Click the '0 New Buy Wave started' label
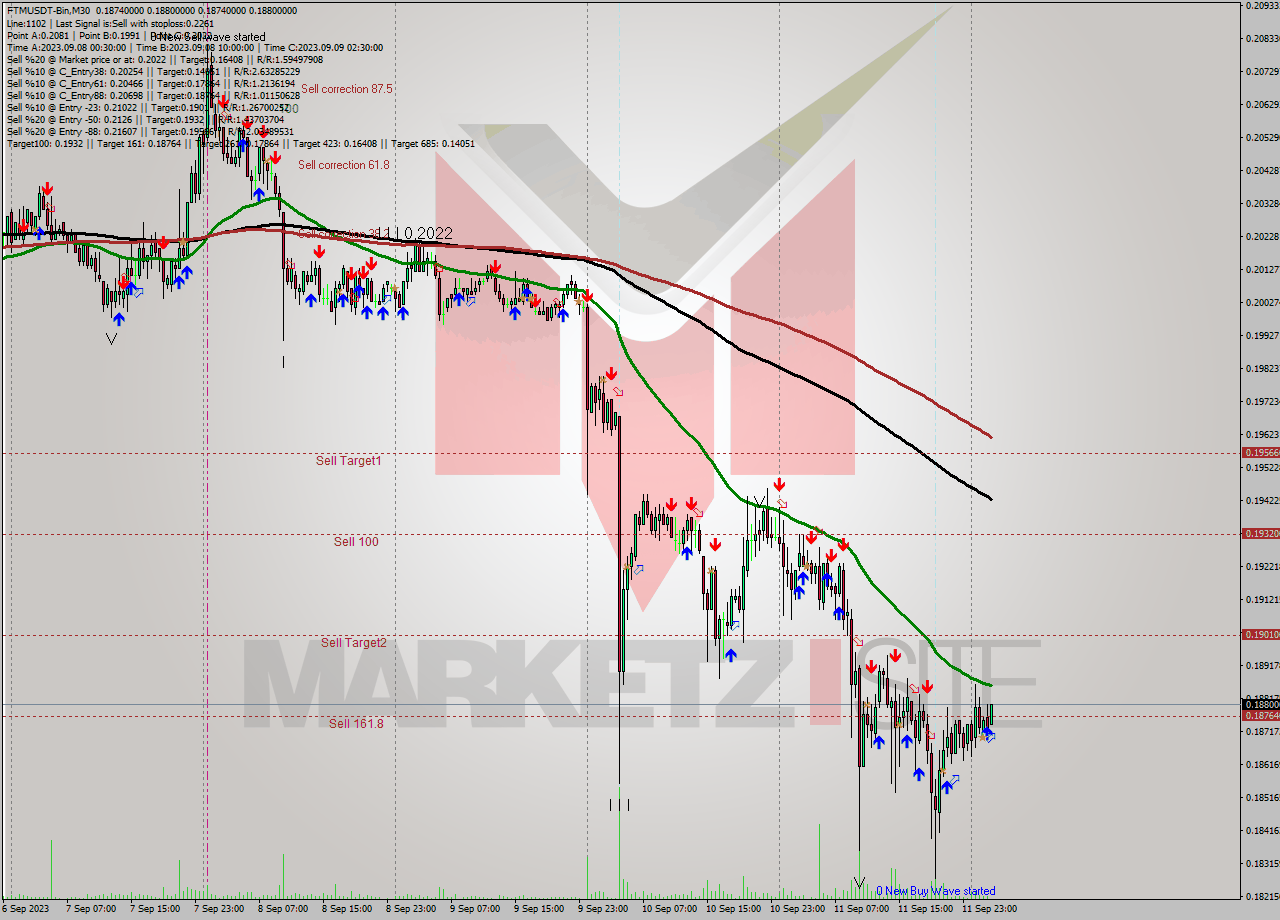This screenshot has height=920, width=1280. [936, 891]
